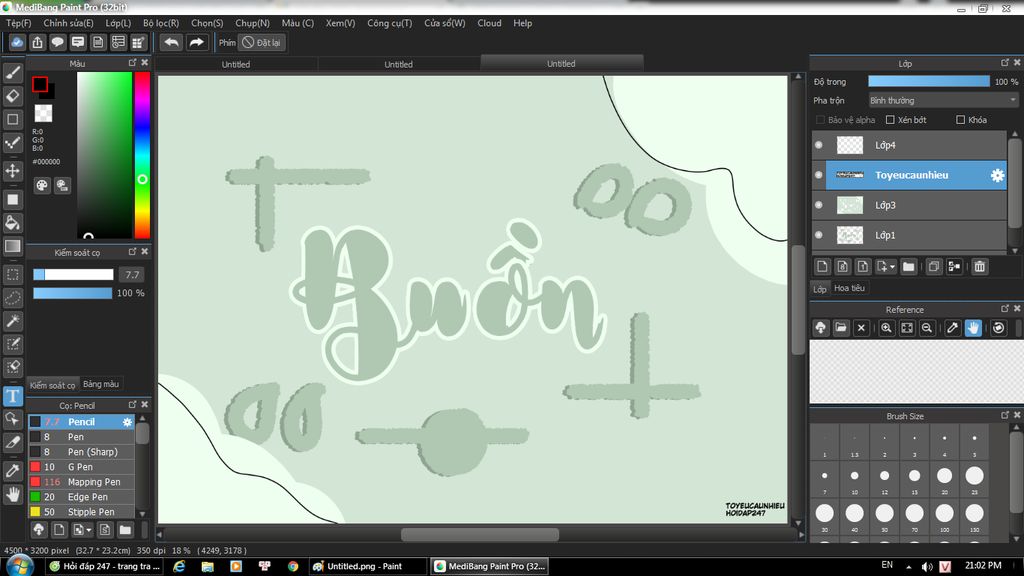The image size is (1024, 576).
Task: Switch to the first Untitled tab
Action: pos(236,64)
